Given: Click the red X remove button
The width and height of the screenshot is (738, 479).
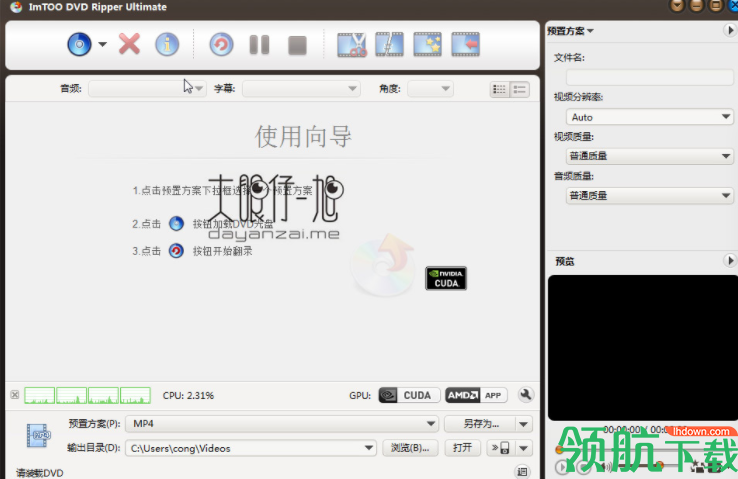Looking at the screenshot, I should click(129, 45).
